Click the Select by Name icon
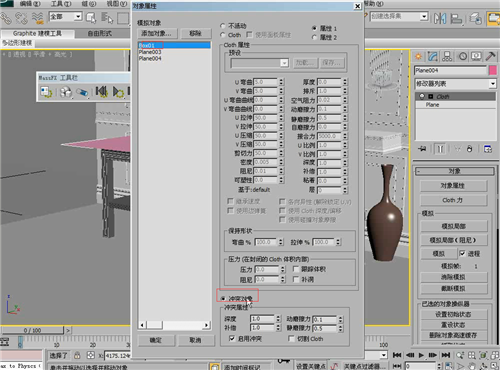Image resolution: width=500 pixels, height=370 pixels. pyautogui.click(x=107, y=18)
